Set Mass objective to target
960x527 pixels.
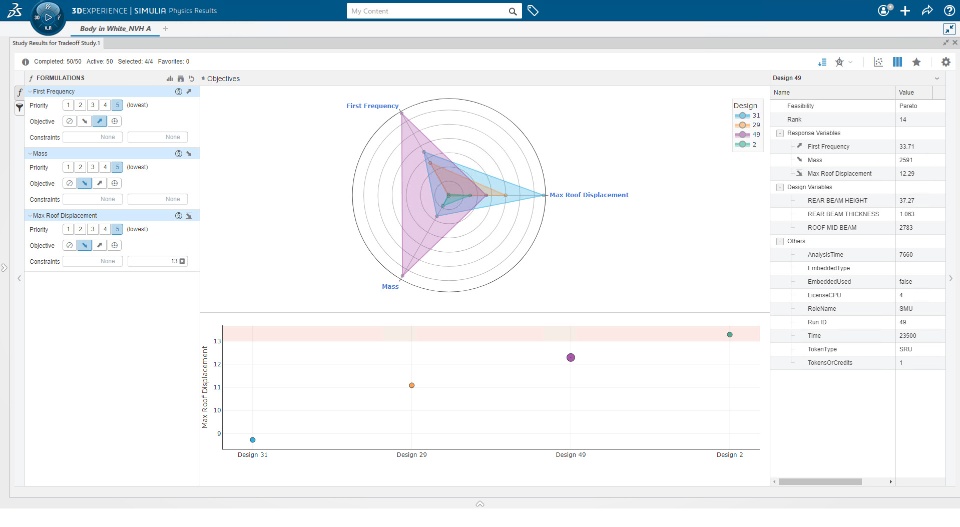point(114,183)
